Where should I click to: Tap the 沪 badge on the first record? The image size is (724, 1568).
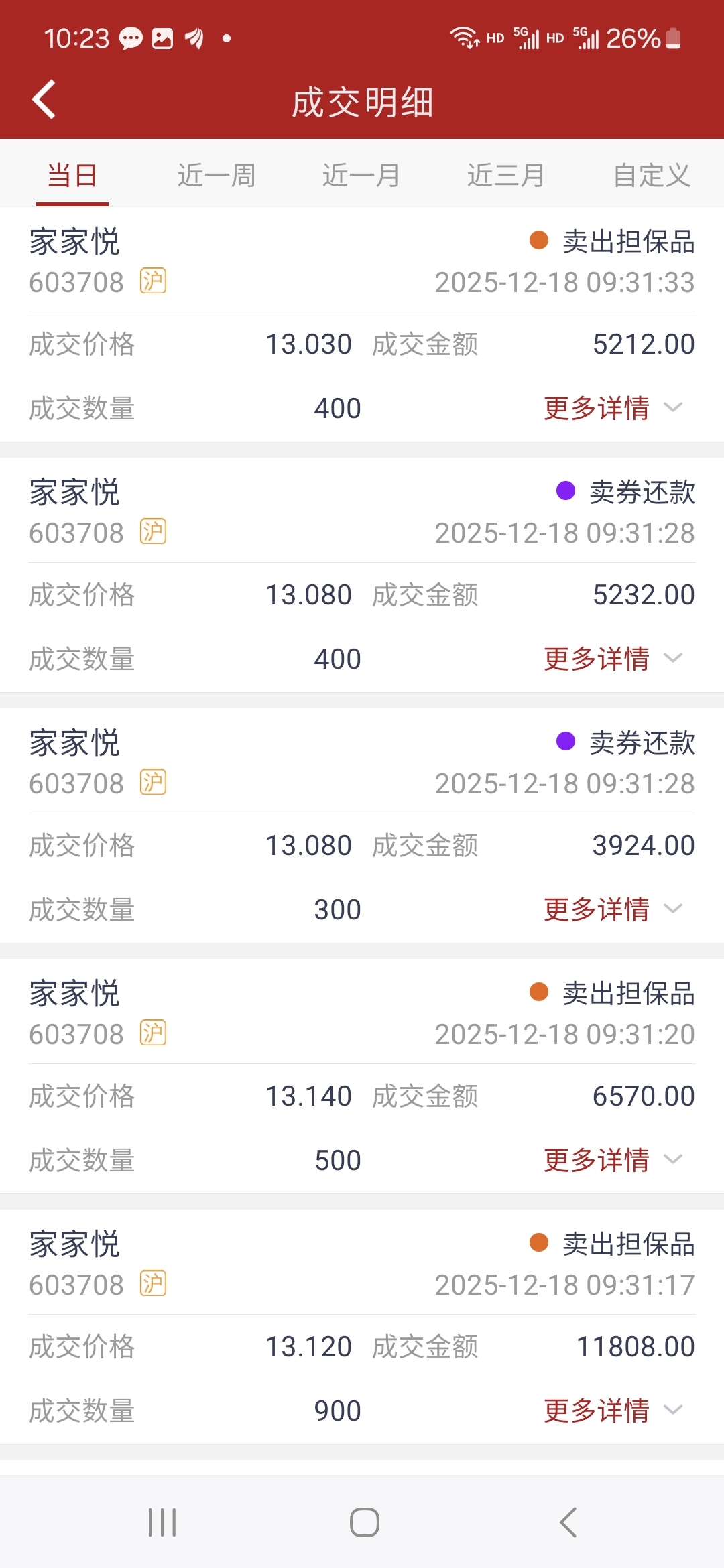(x=153, y=281)
